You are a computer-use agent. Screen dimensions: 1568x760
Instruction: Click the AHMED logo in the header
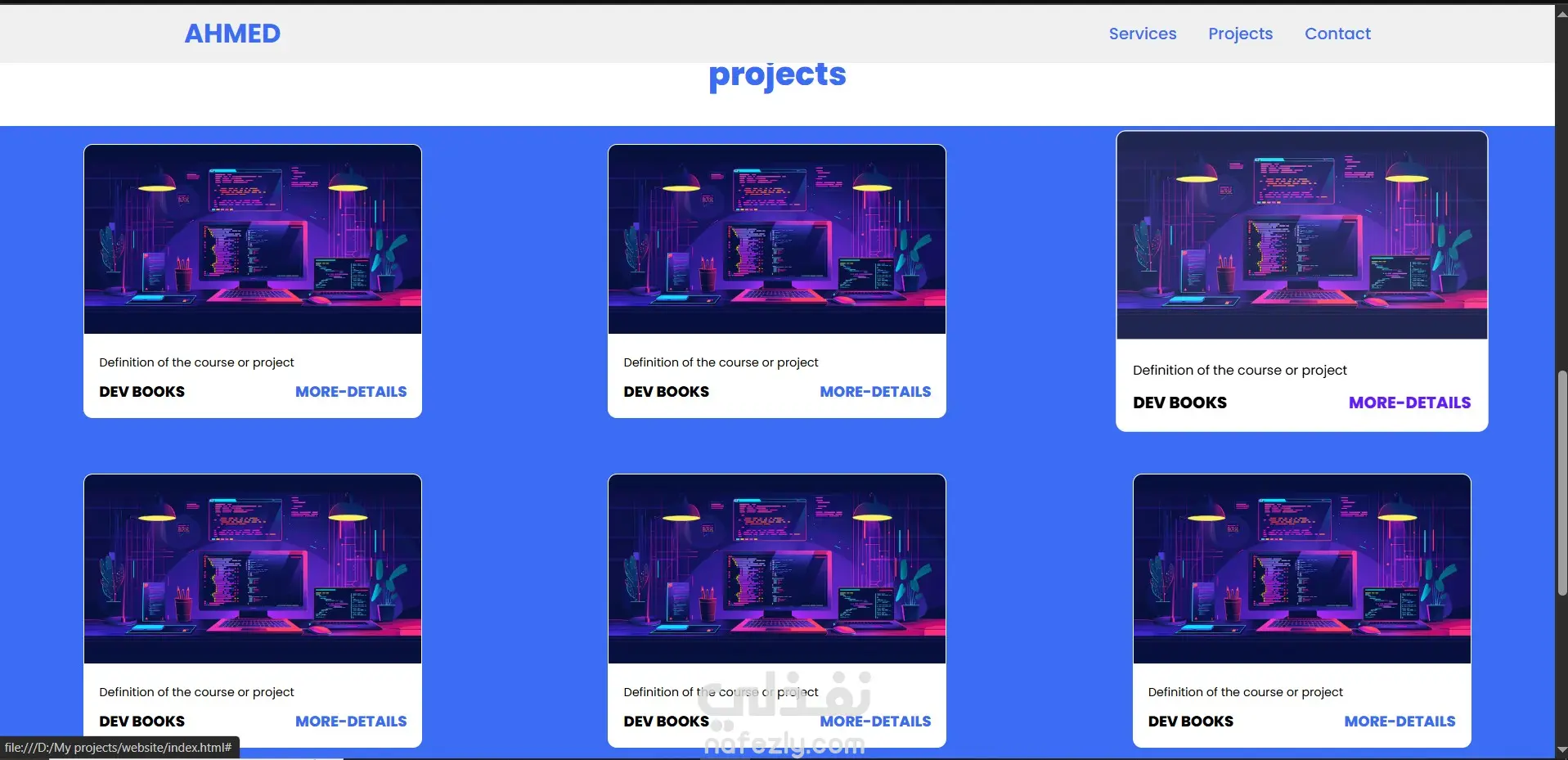232,34
